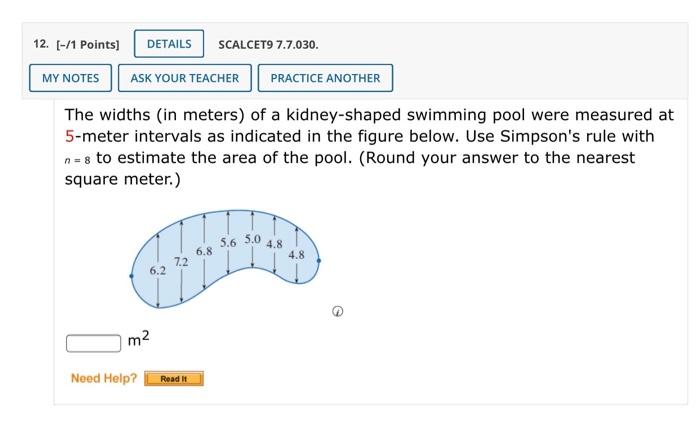
Task: Click the n = 8 expression in the problem
Action: coord(78,160)
